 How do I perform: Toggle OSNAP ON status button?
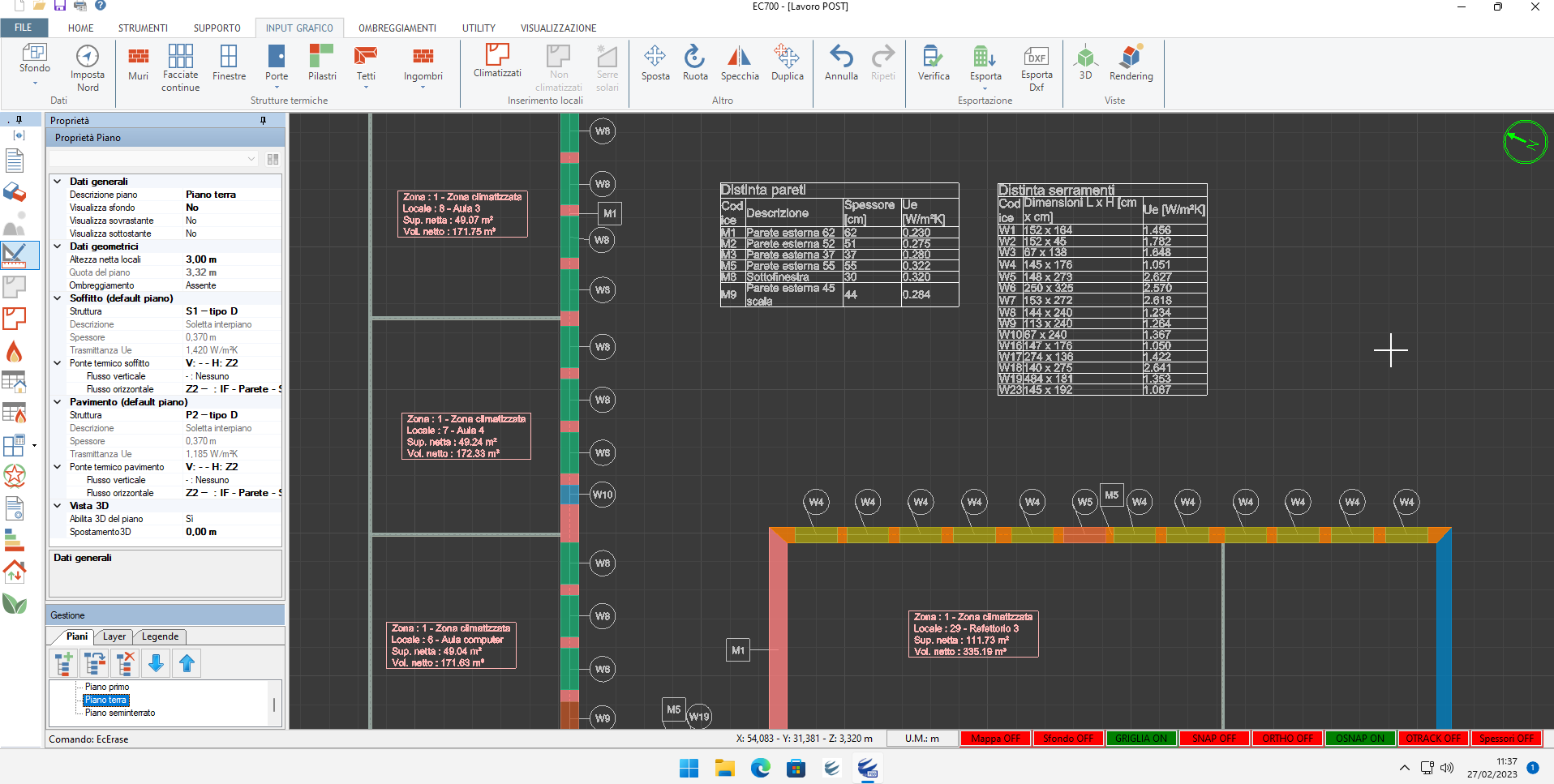(1360, 739)
